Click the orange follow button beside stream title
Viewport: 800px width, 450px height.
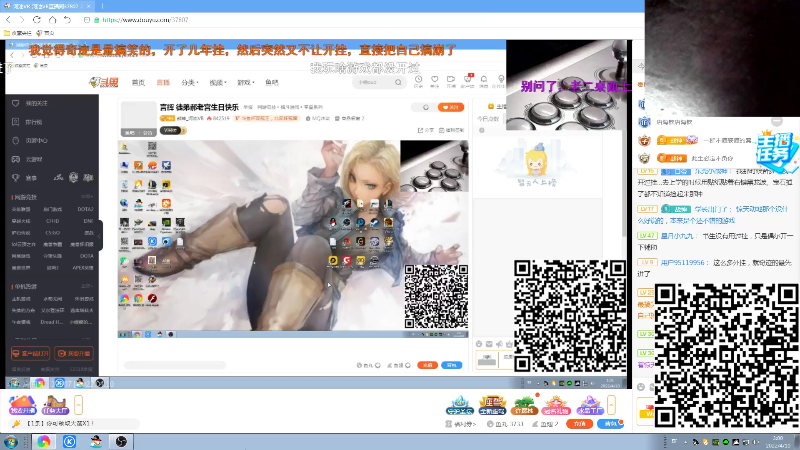[451, 107]
